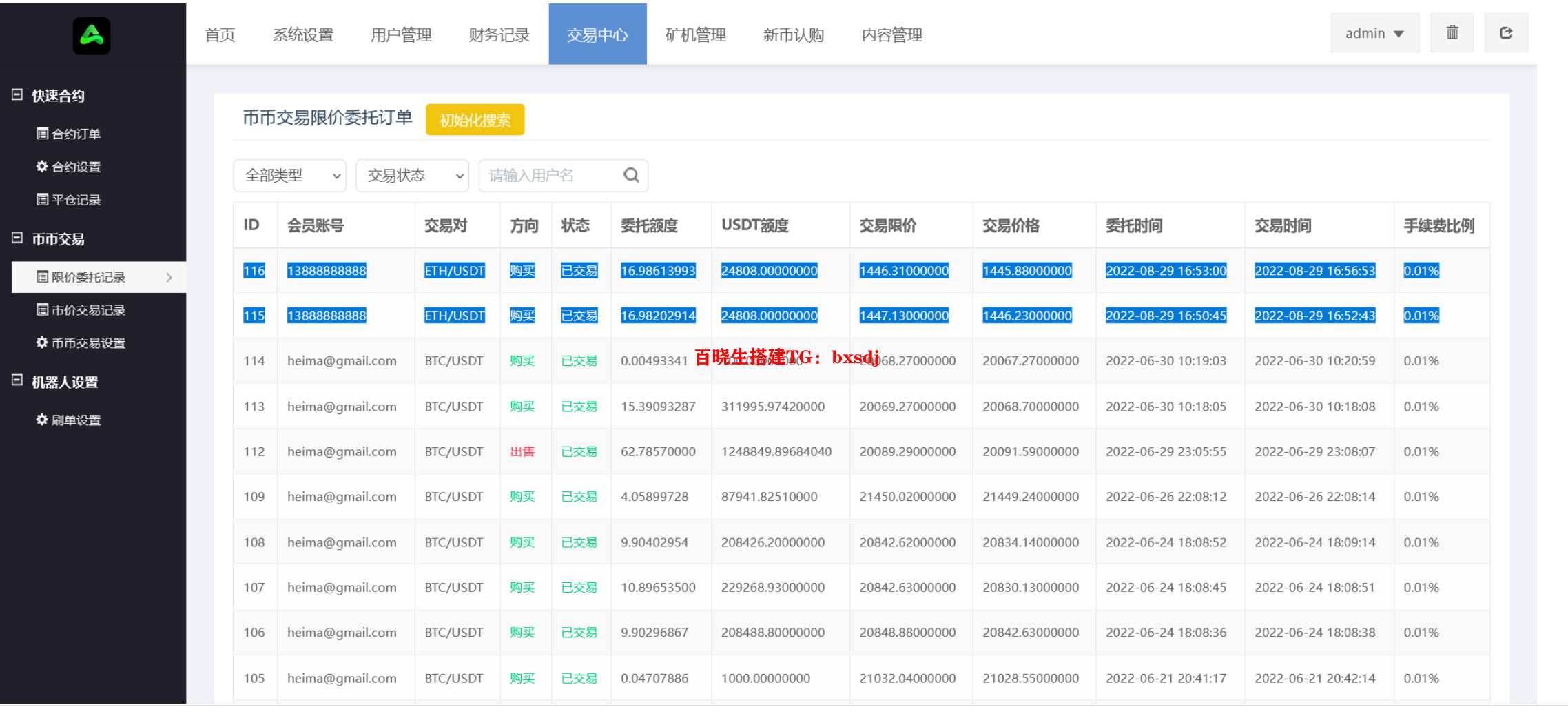
Task: Go to 首页 tab
Action: [x=220, y=34]
